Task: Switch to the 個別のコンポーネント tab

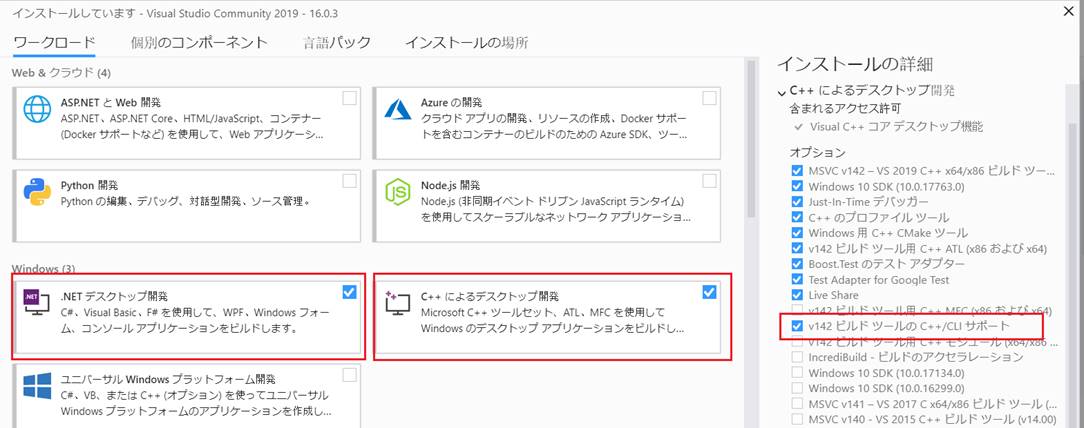Action: [x=199, y=42]
